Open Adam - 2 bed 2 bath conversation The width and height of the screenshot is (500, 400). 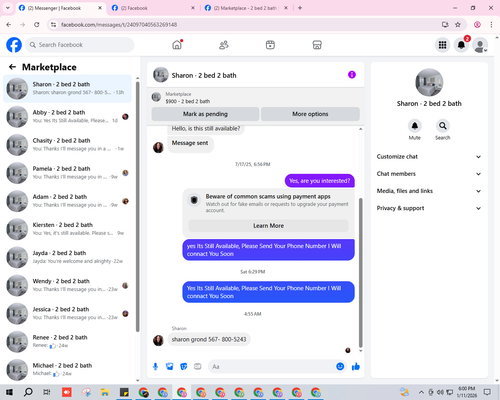[67, 201]
